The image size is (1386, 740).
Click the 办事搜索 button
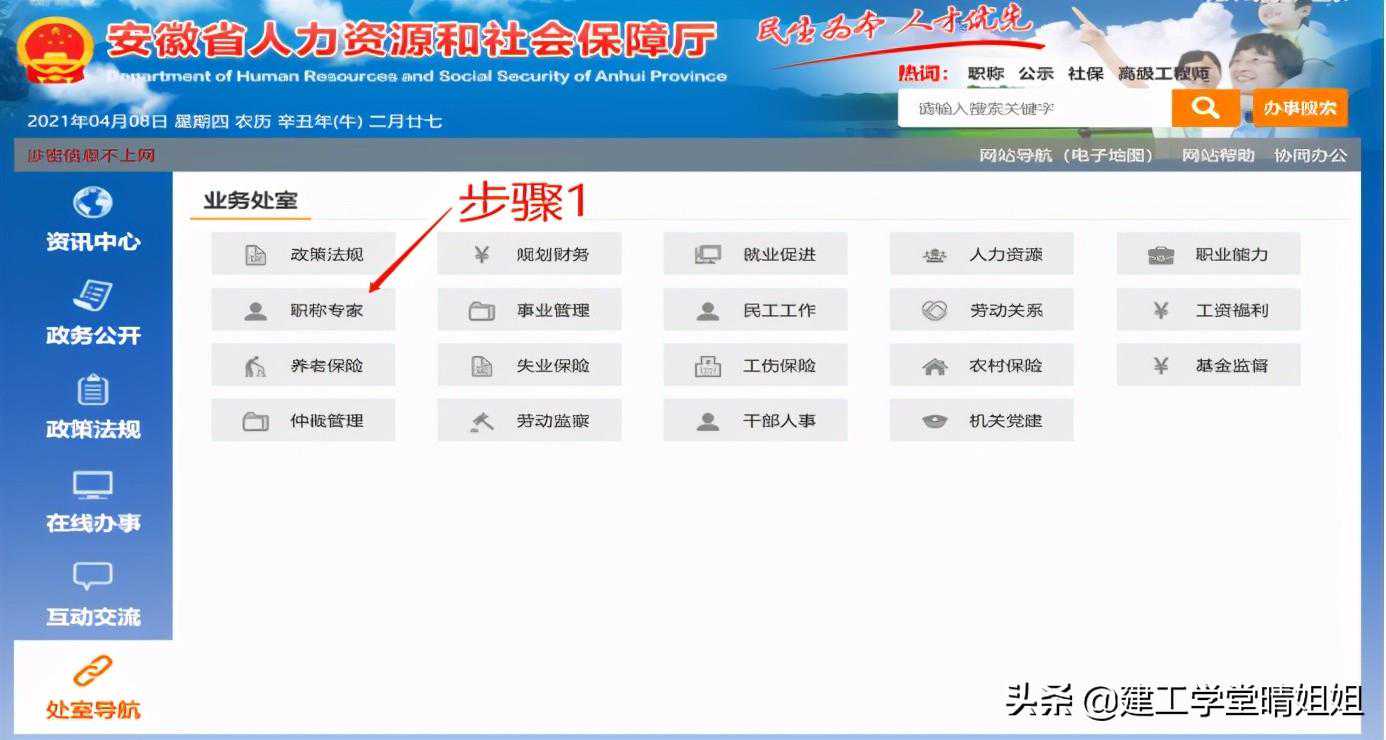click(x=1299, y=108)
